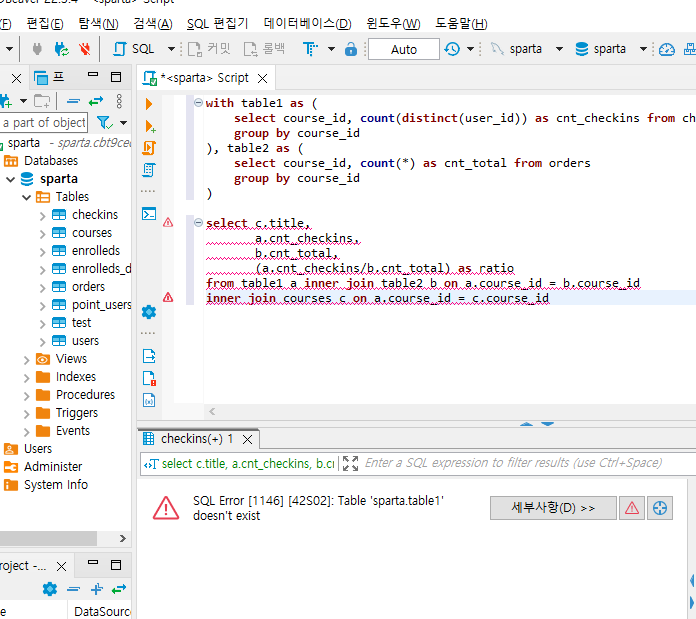
Task: Click the maximize results panel icon
Action: pos(350,463)
